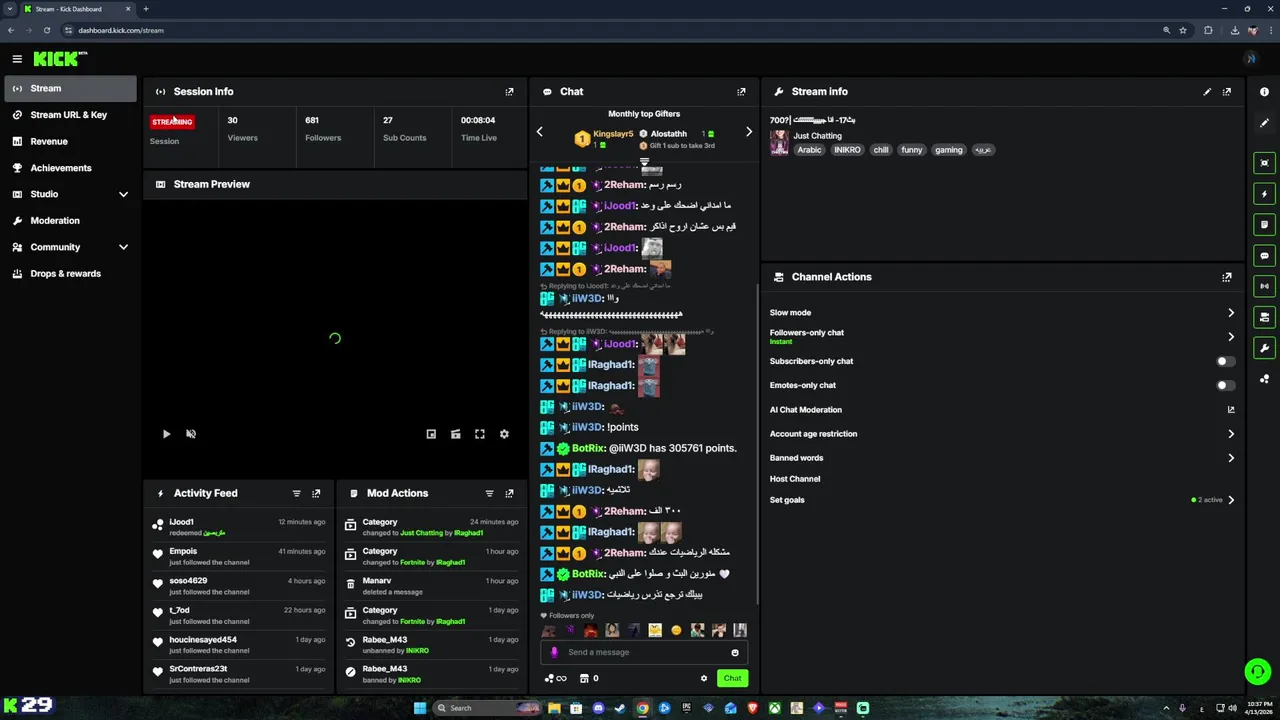Click the gaming stream tag
The width and height of the screenshot is (1280, 720).
948,150
